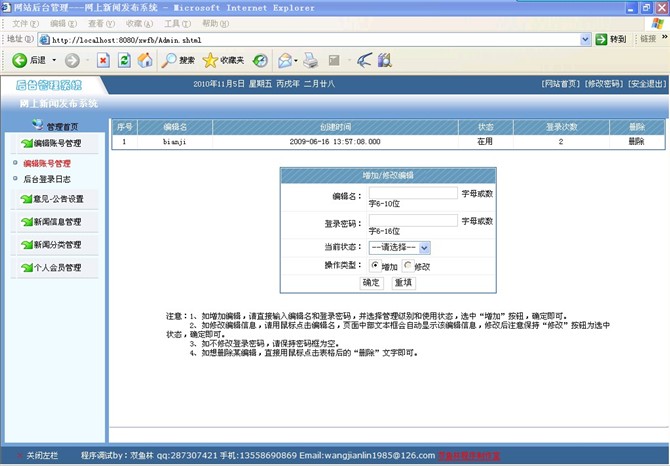Click the browser address URL field

[x=315, y=40]
